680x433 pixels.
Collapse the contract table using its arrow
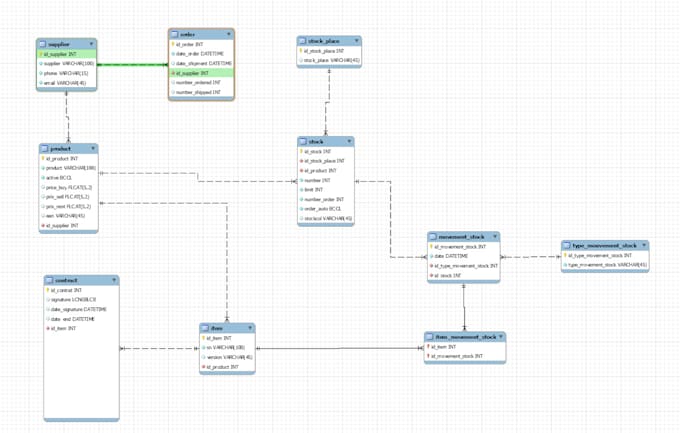pos(114,280)
